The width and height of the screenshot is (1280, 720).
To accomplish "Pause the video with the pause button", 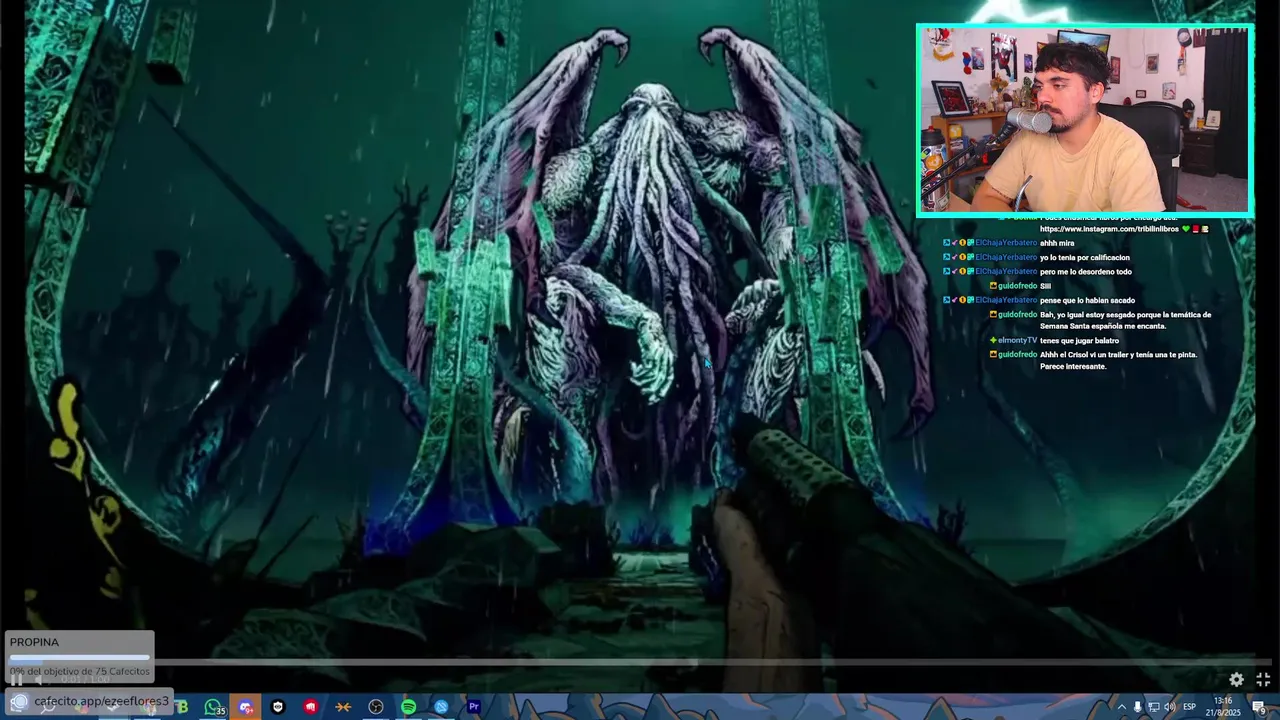I will pos(16,680).
